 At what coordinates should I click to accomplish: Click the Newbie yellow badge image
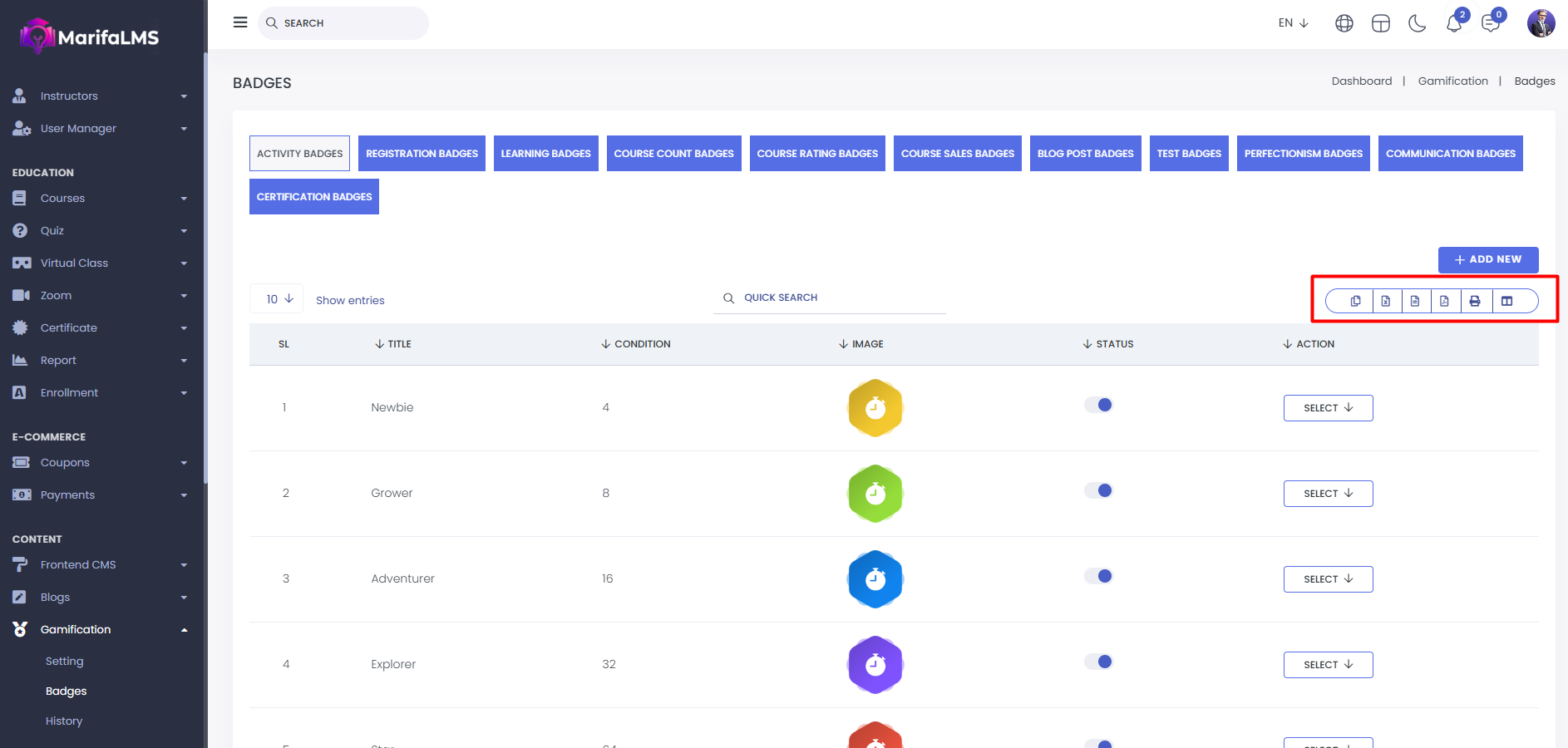click(x=875, y=408)
